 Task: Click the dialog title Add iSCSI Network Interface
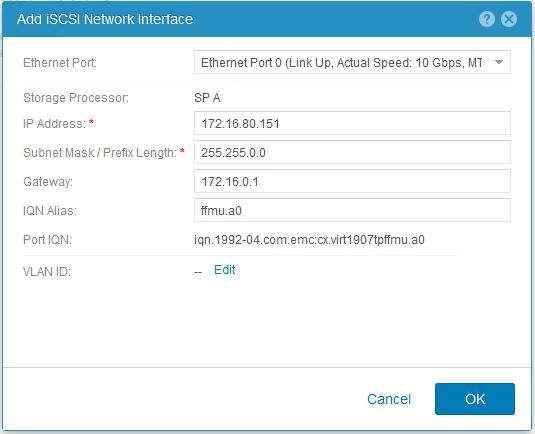[105, 19]
